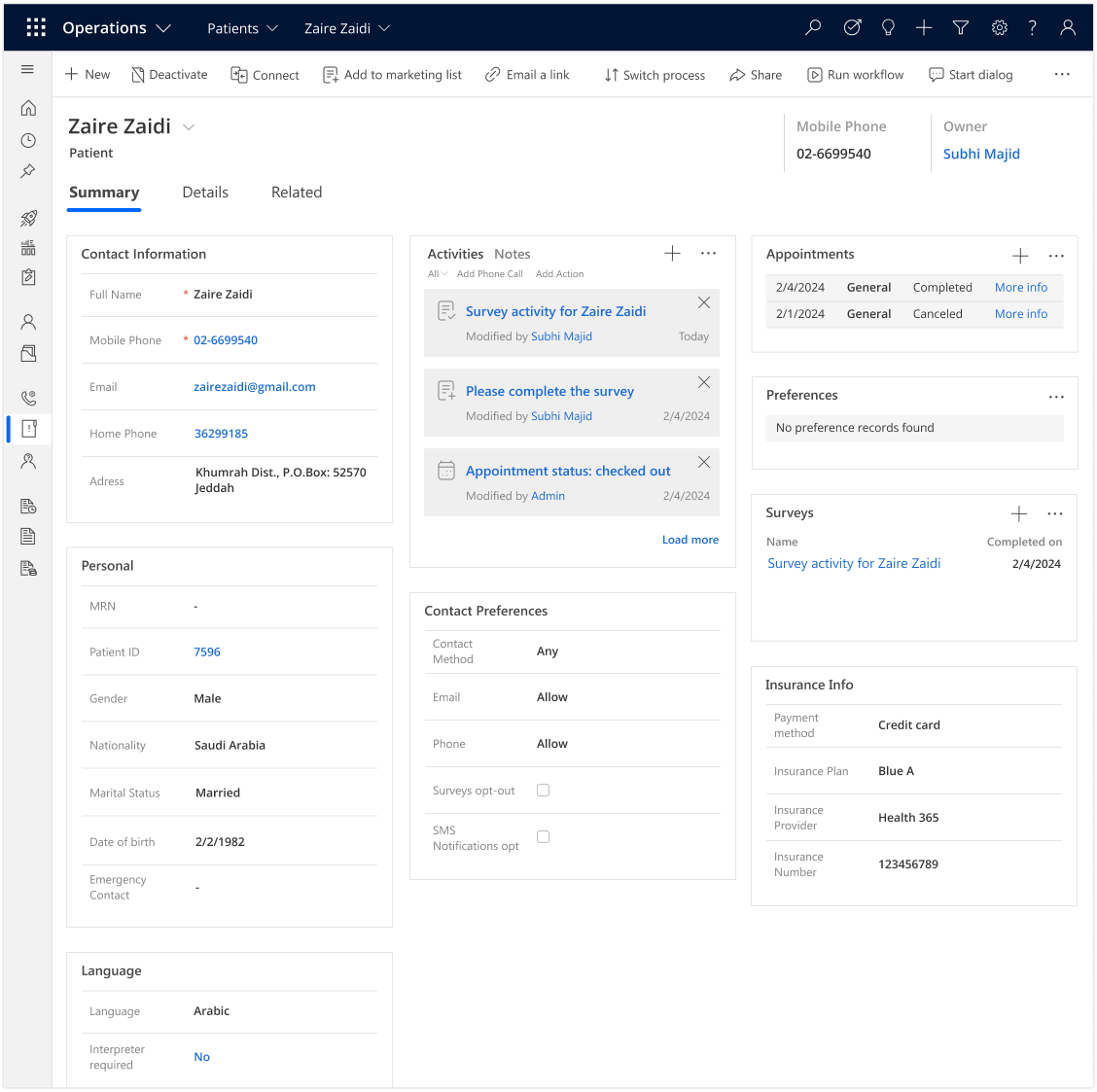Screen dimensions: 1097x1092
Task: Open the advanced filter funnel icon
Action: pyautogui.click(x=961, y=27)
